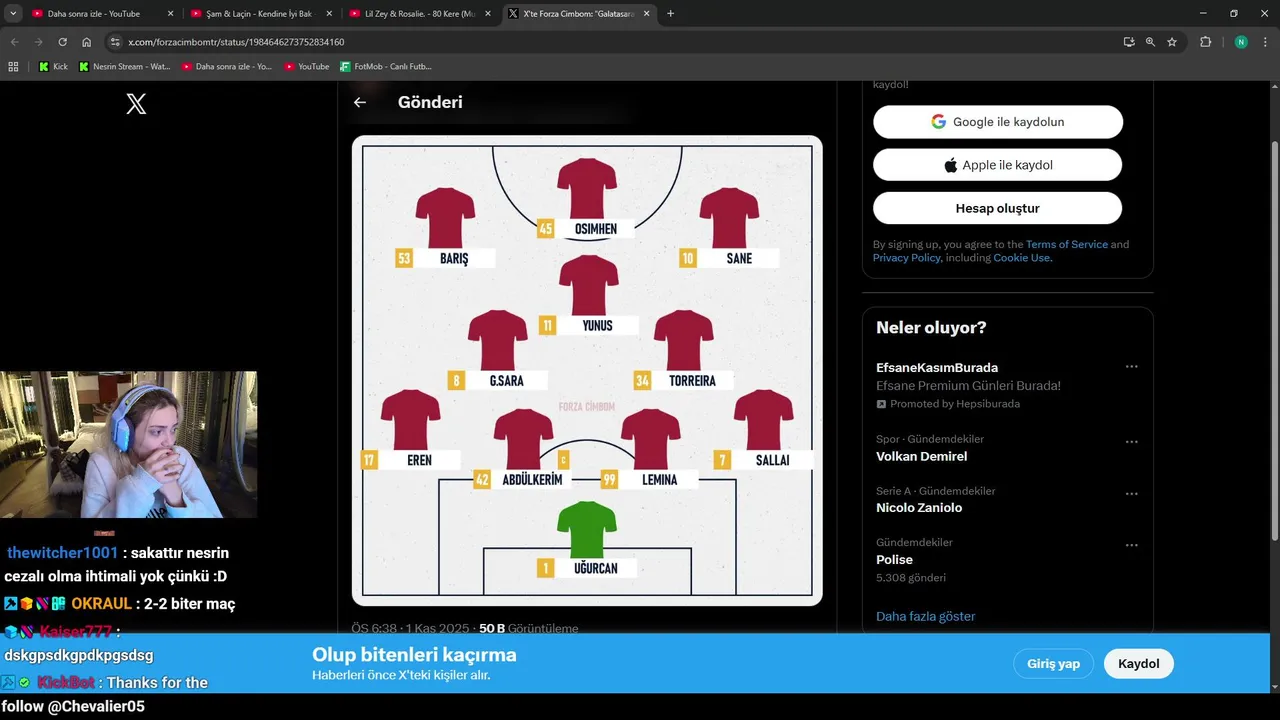Open more options for EfsaneKasımBurada trend
Viewport: 1280px width, 720px height.
point(1132,367)
